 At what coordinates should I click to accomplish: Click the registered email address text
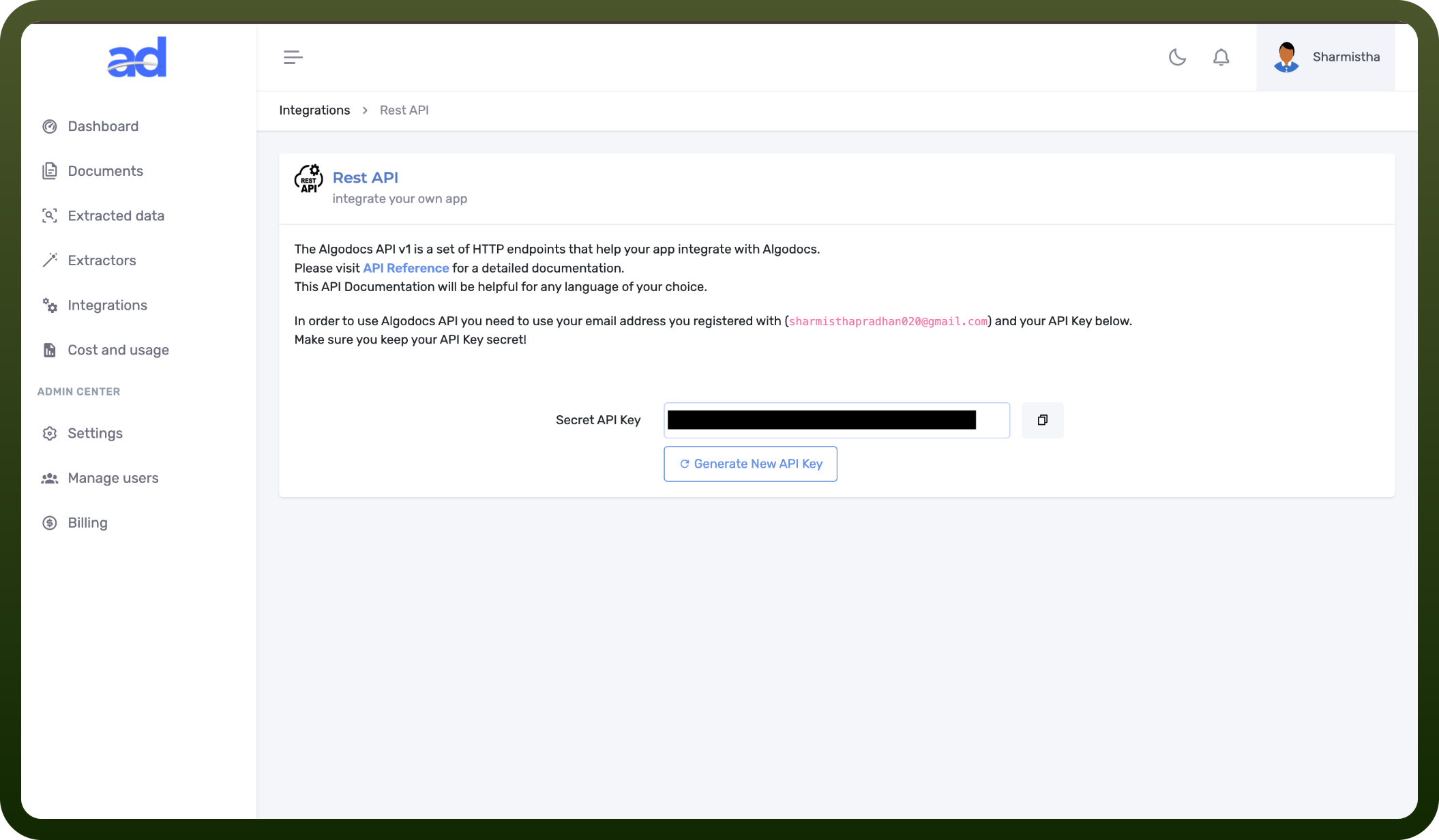[888, 322]
